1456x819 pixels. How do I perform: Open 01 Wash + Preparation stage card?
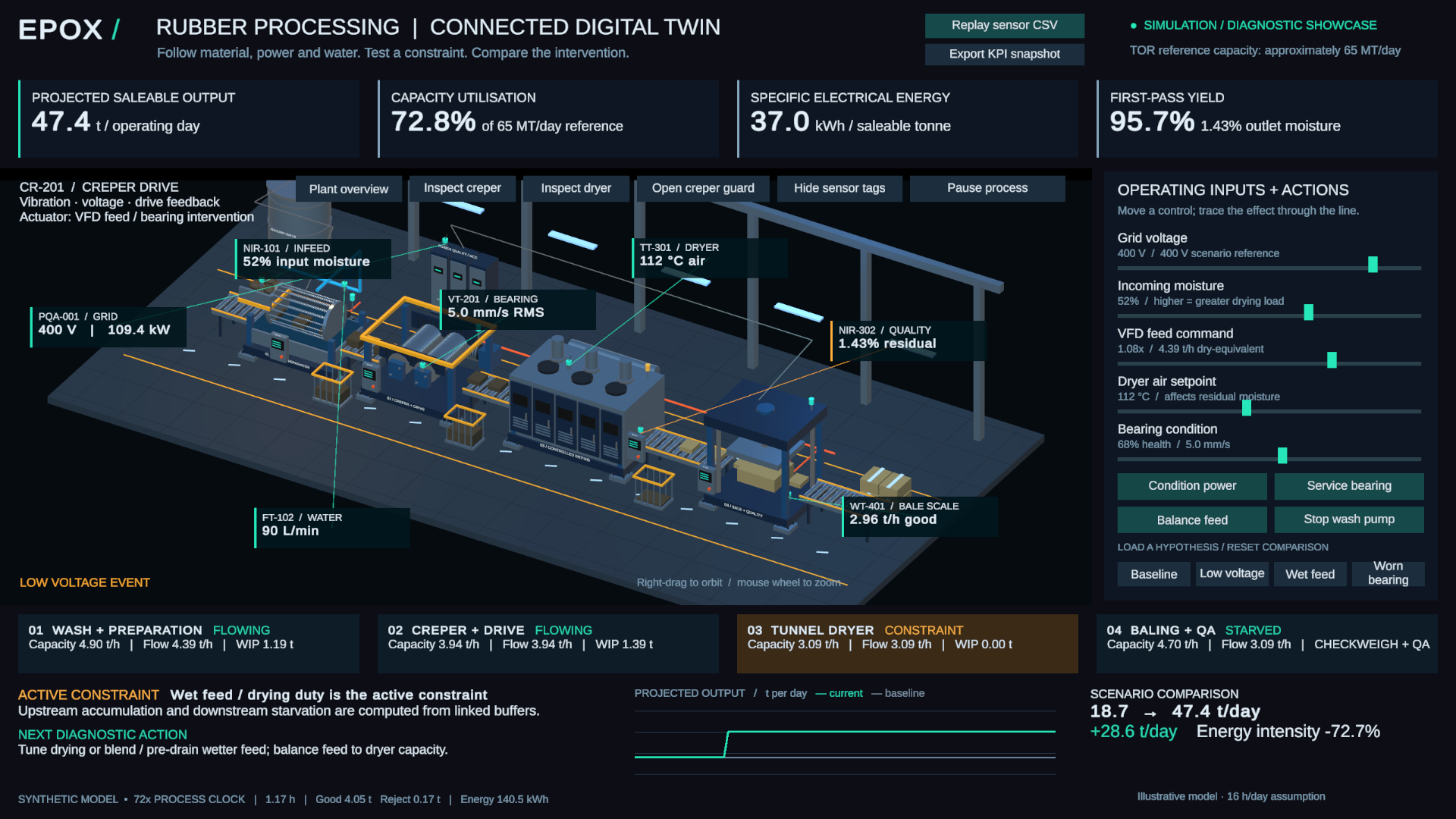tap(189, 644)
